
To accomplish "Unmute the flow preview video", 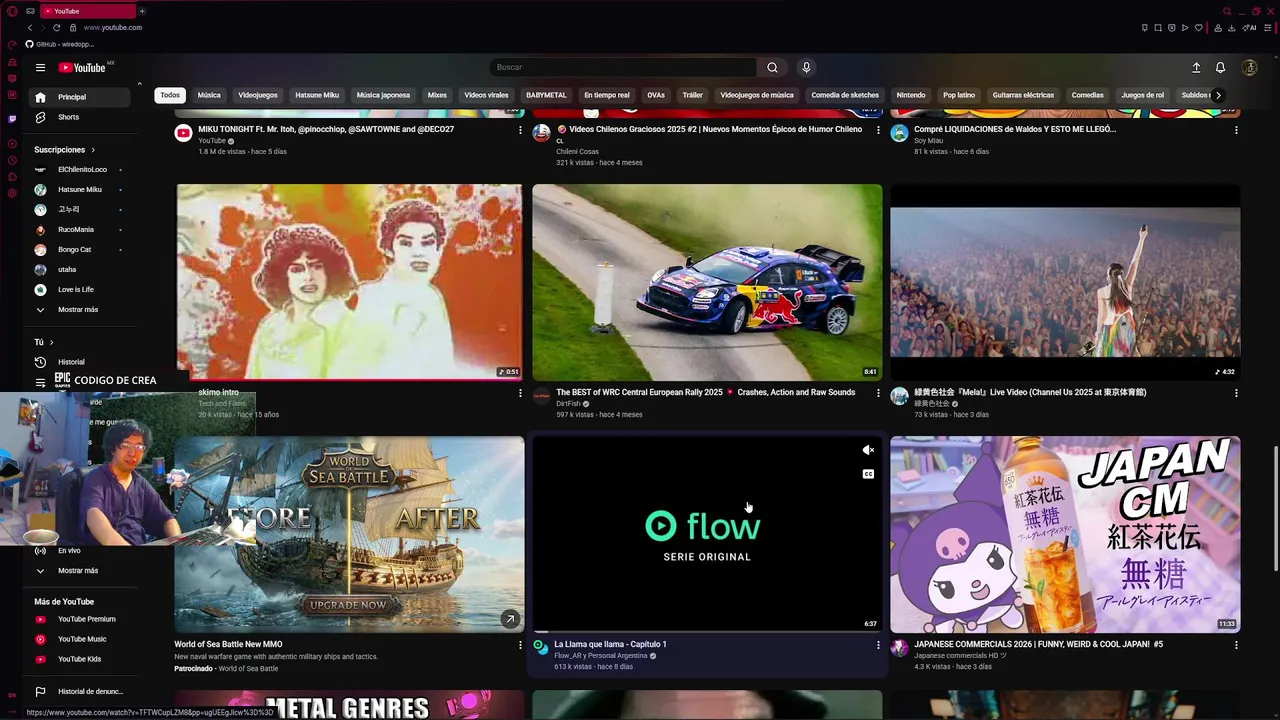I will 868,450.
